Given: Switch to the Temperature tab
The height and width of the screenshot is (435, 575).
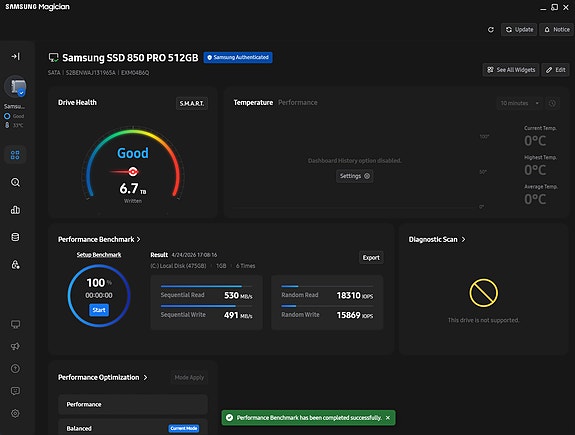Looking at the screenshot, I should [253, 103].
